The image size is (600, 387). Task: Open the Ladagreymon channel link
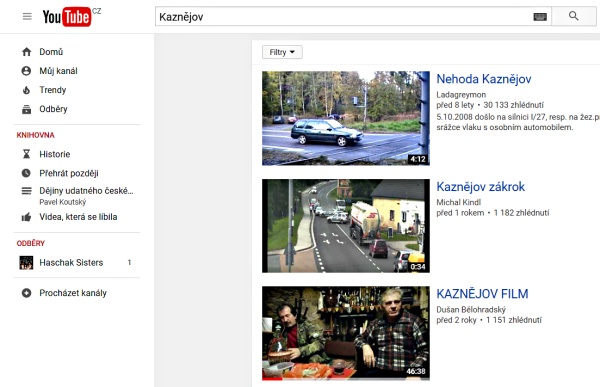[461, 95]
